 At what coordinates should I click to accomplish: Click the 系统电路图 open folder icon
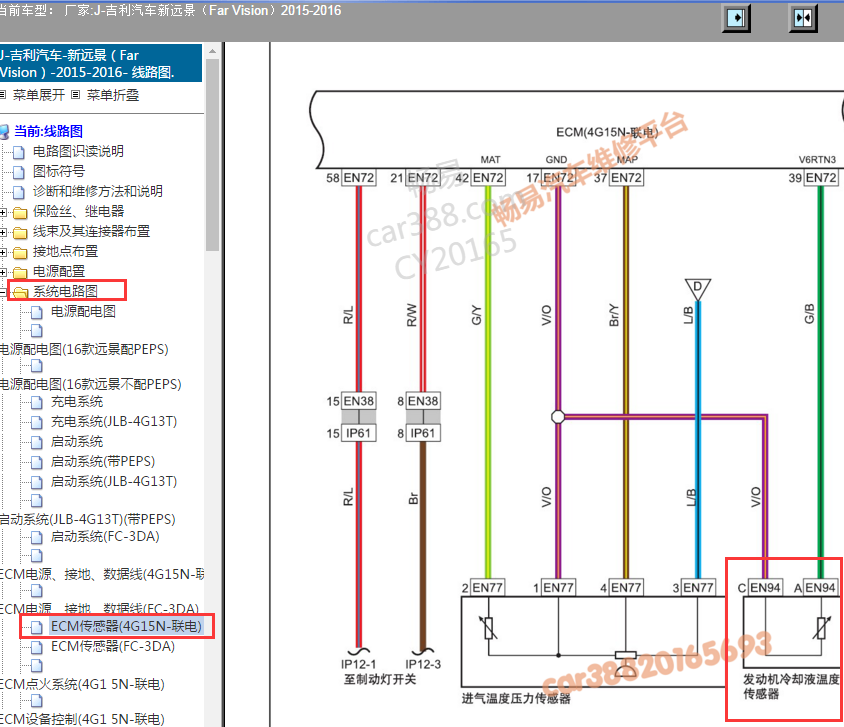[x=20, y=292]
